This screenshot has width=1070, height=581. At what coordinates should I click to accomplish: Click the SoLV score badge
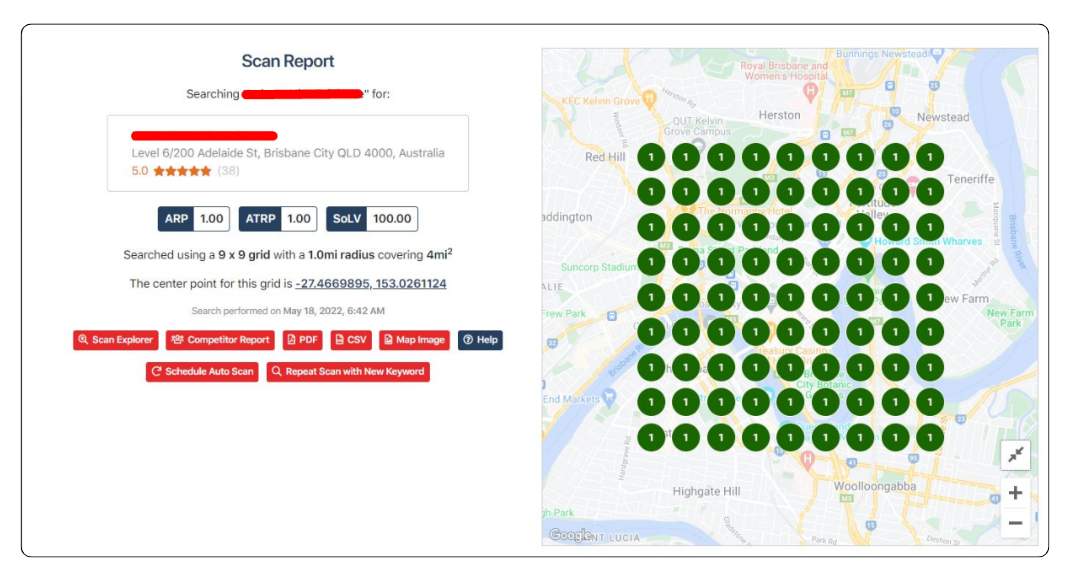[x=372, y=219]
